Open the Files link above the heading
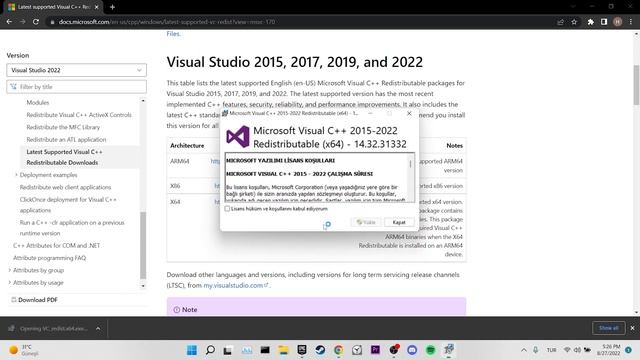The image size is (640, 360). 173,34
